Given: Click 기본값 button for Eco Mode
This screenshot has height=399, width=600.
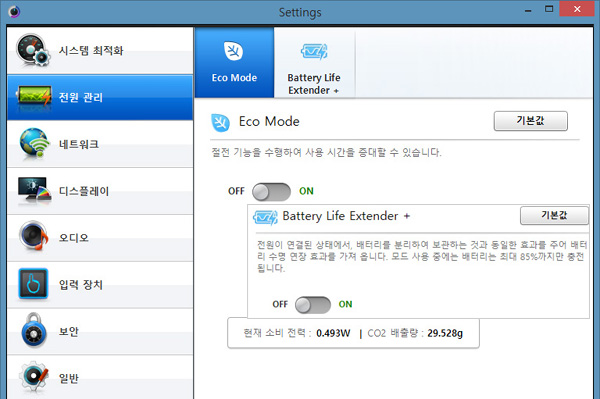Looking at the screenshot, I should click(x=530, y=121).
